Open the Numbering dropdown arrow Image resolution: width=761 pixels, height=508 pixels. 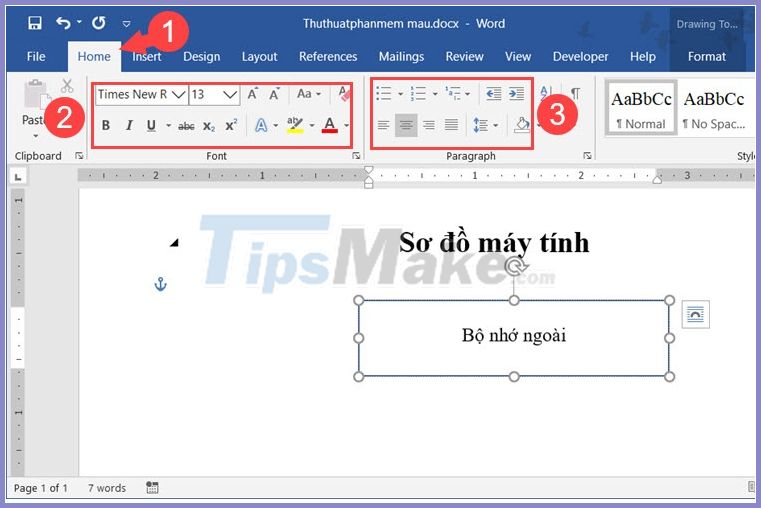(435, 94)
